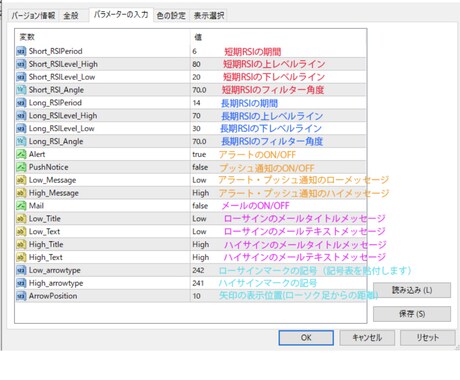Select the High_Text variable name
Image resolution: width=460 pixels, height=380 pixels.
click(x=46, y=257)
